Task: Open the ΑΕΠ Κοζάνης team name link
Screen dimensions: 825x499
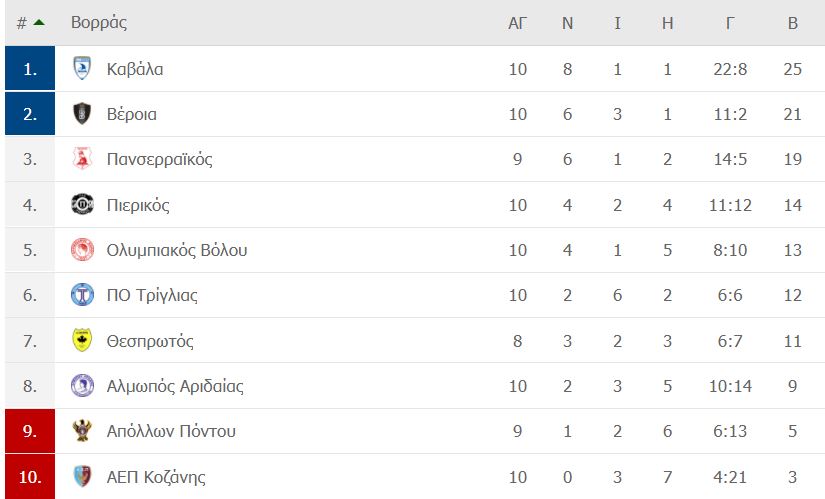Action: click(156, 477)
